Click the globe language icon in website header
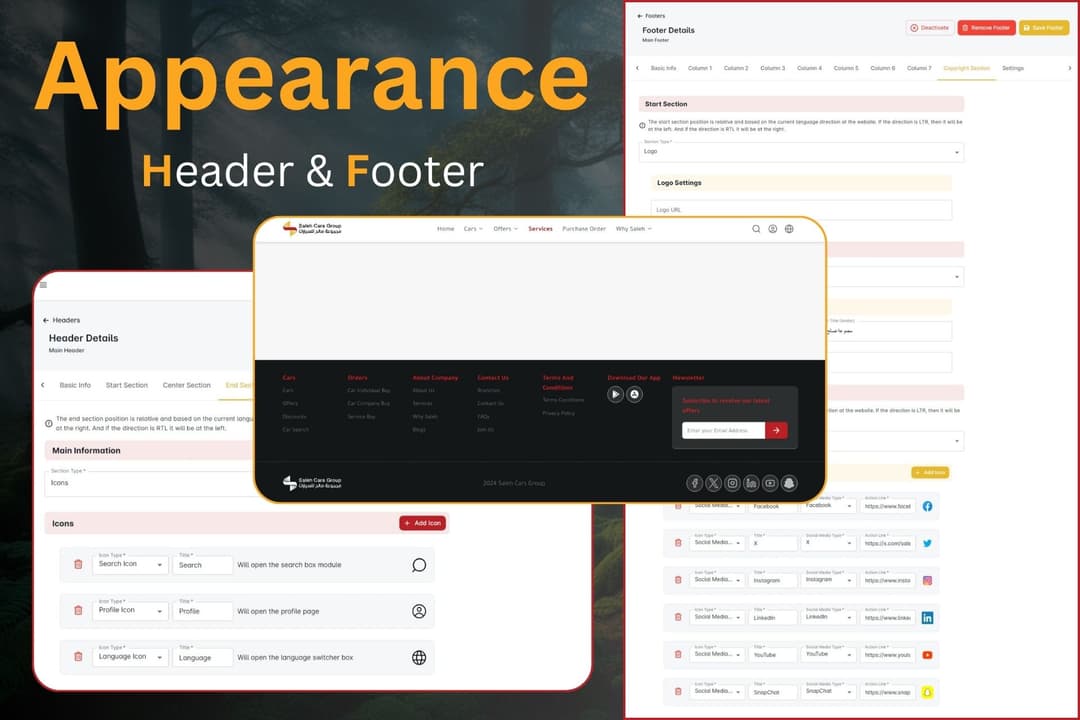 pos(789,229)
